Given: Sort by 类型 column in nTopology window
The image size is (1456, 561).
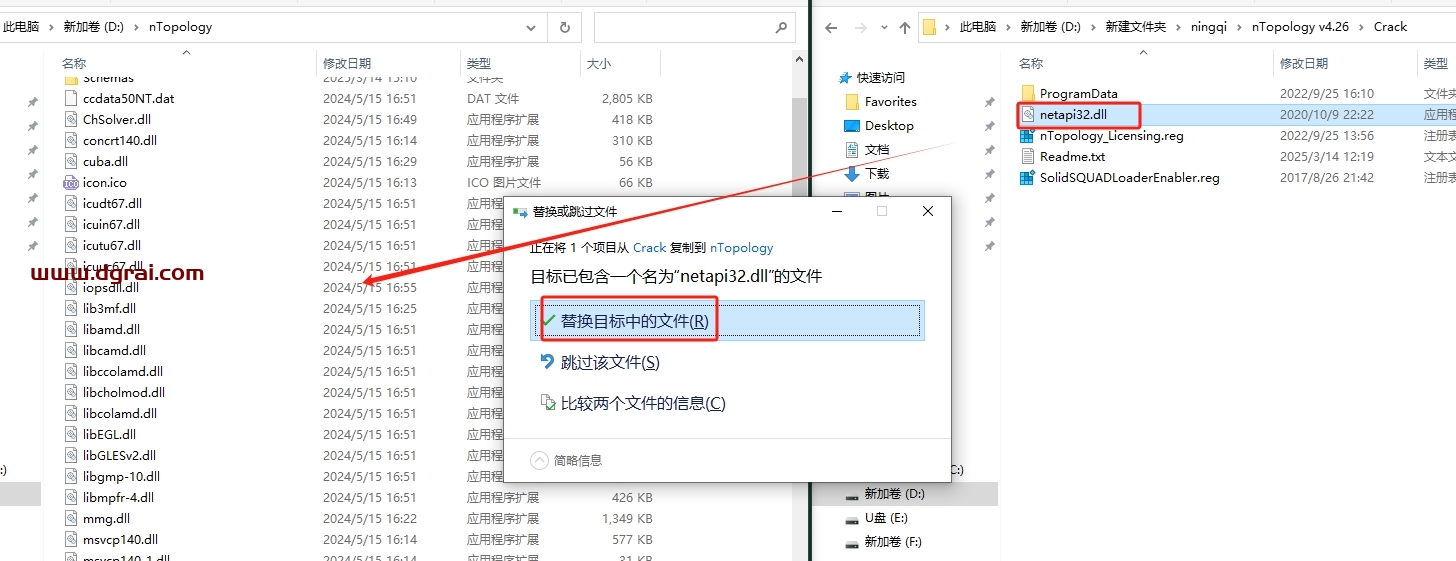Looking at the screenshot, I should [x=479, y=63].
